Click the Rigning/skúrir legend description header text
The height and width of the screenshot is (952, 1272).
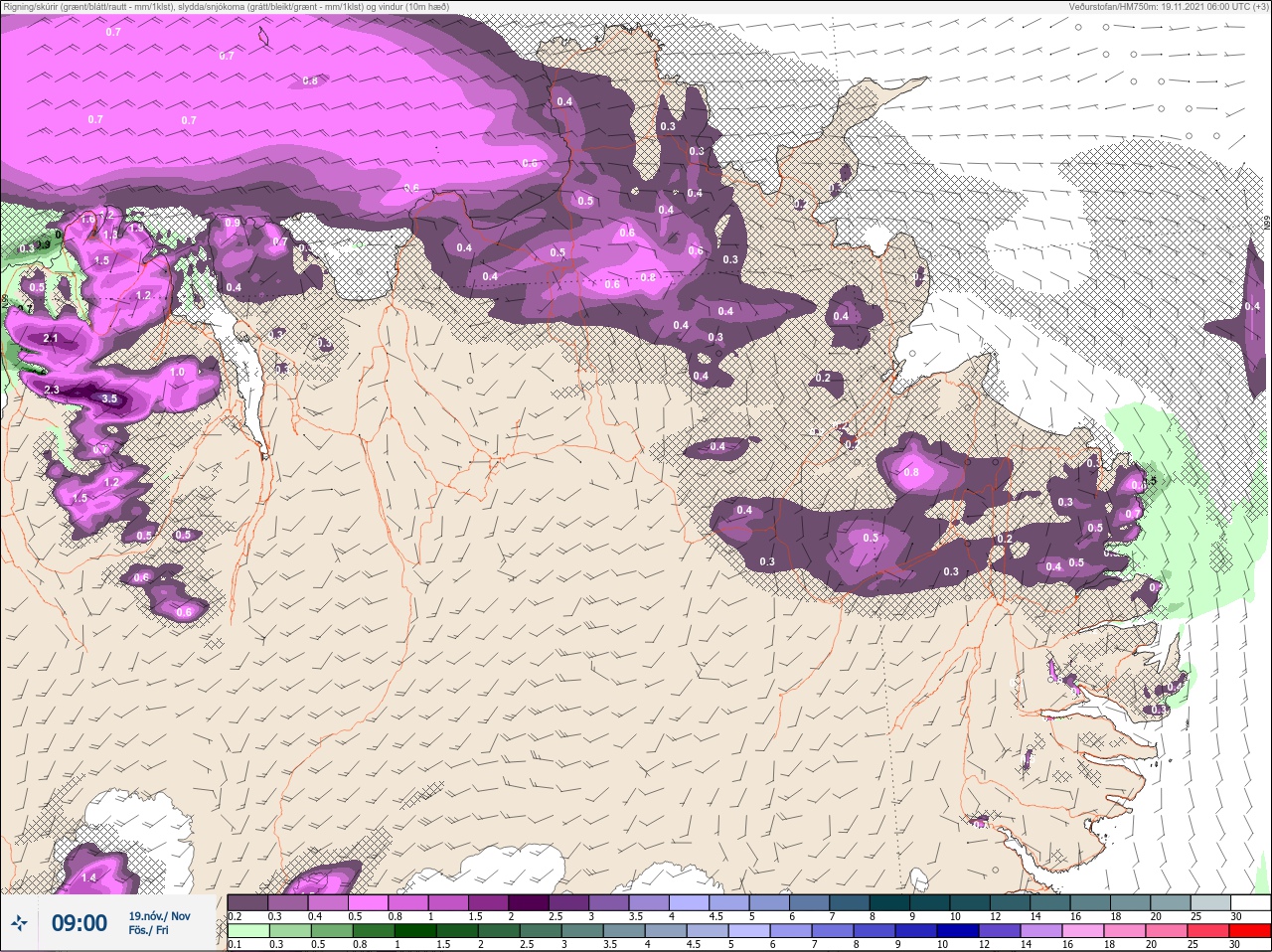pyautogui.click(x=226, y=7)
